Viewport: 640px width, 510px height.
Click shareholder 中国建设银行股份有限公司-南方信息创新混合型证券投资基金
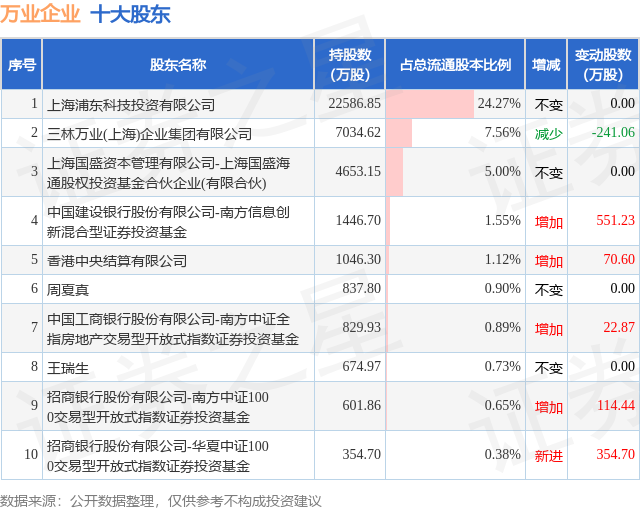(169, 222)
